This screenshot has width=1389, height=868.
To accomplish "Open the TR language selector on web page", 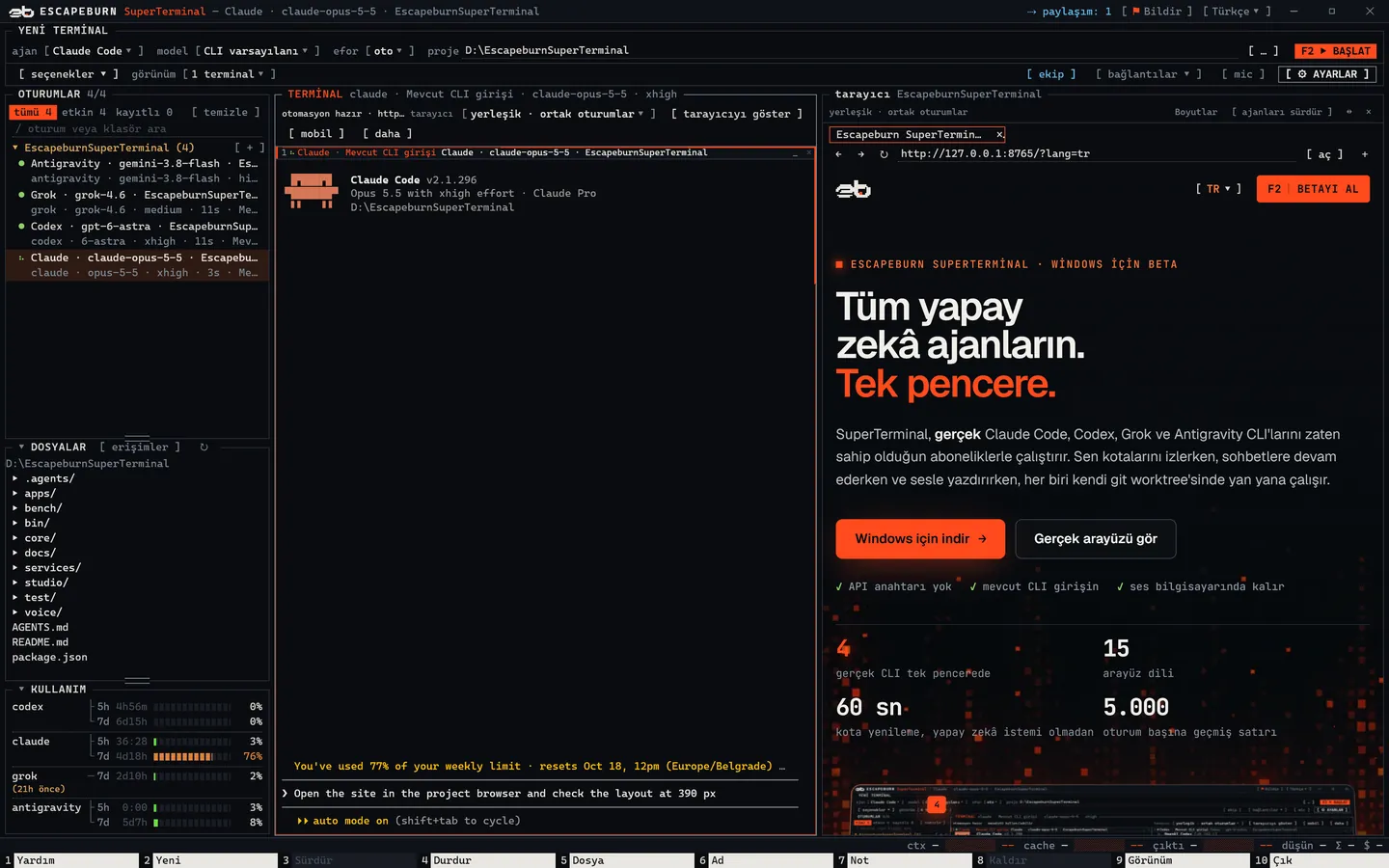I will tap(1218, 189).
